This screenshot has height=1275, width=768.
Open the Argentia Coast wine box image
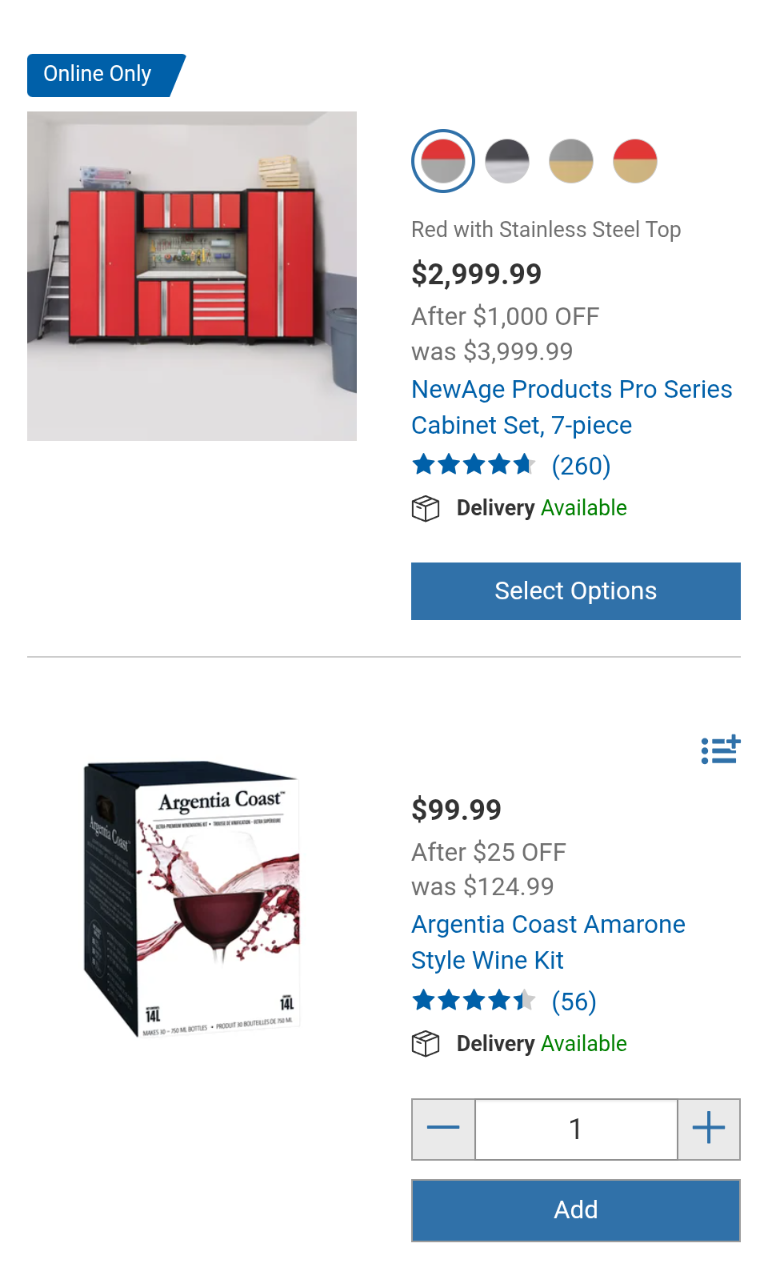[192, 898]
